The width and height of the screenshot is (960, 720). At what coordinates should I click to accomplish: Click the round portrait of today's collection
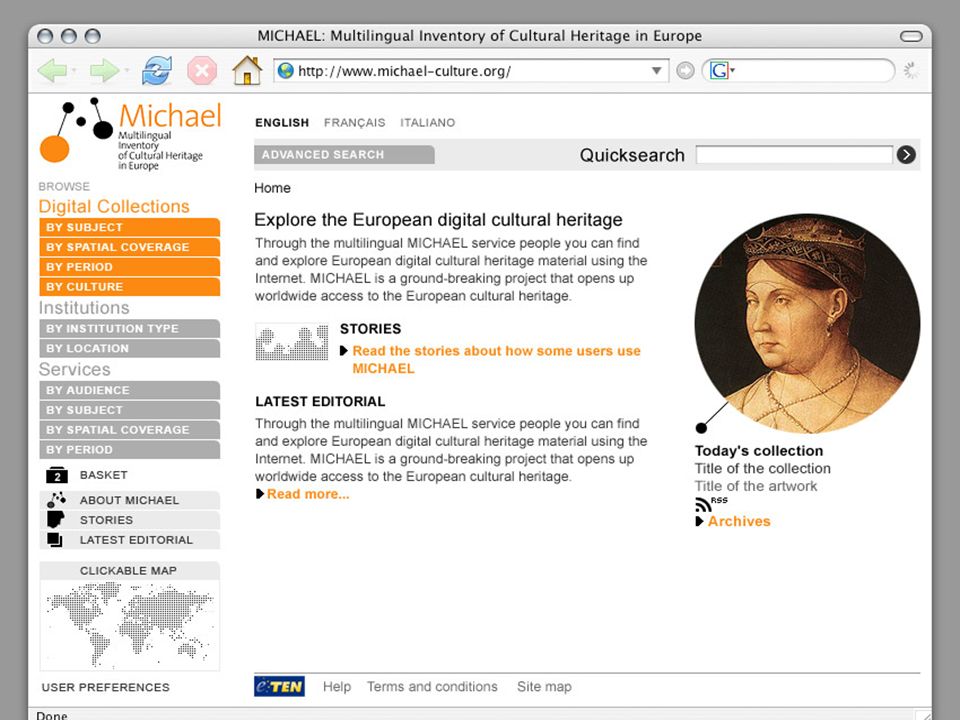(807, 323)
